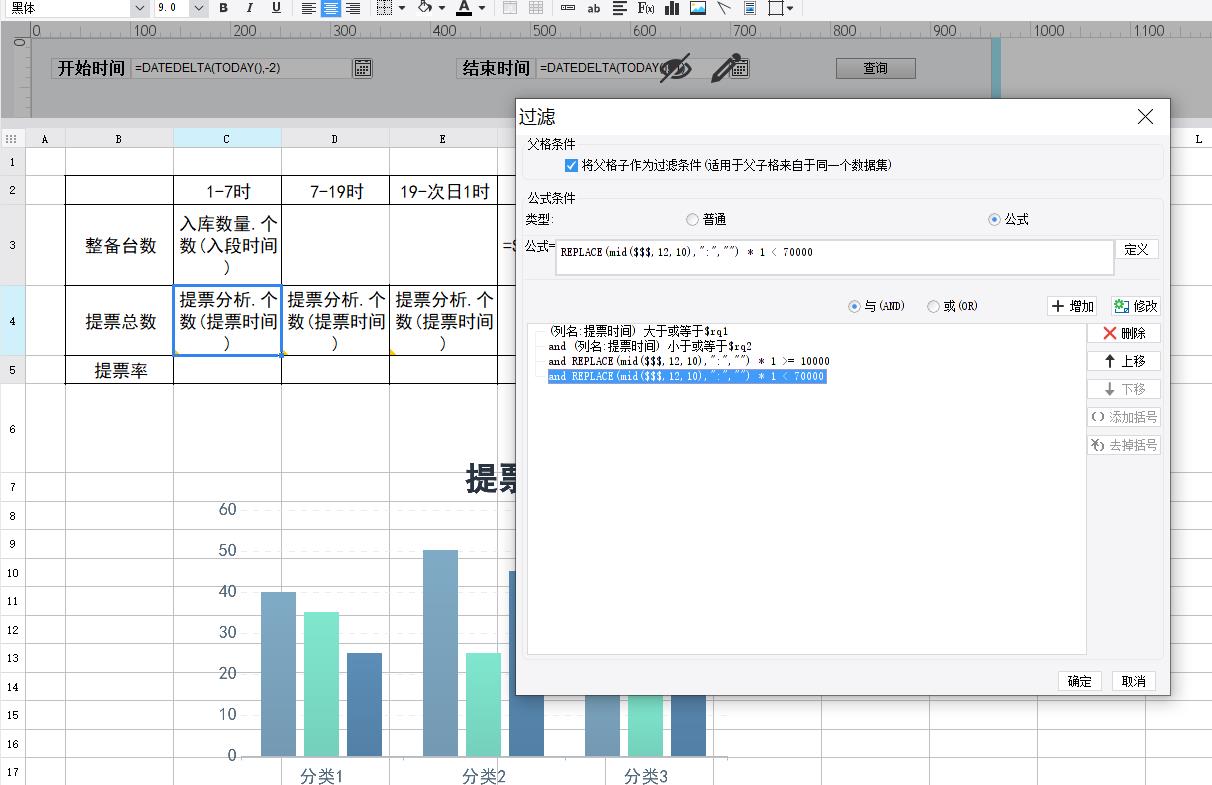Insert a chart from toolbar
The height and width of the screenshot is (785, 1212).
point(672,8)
